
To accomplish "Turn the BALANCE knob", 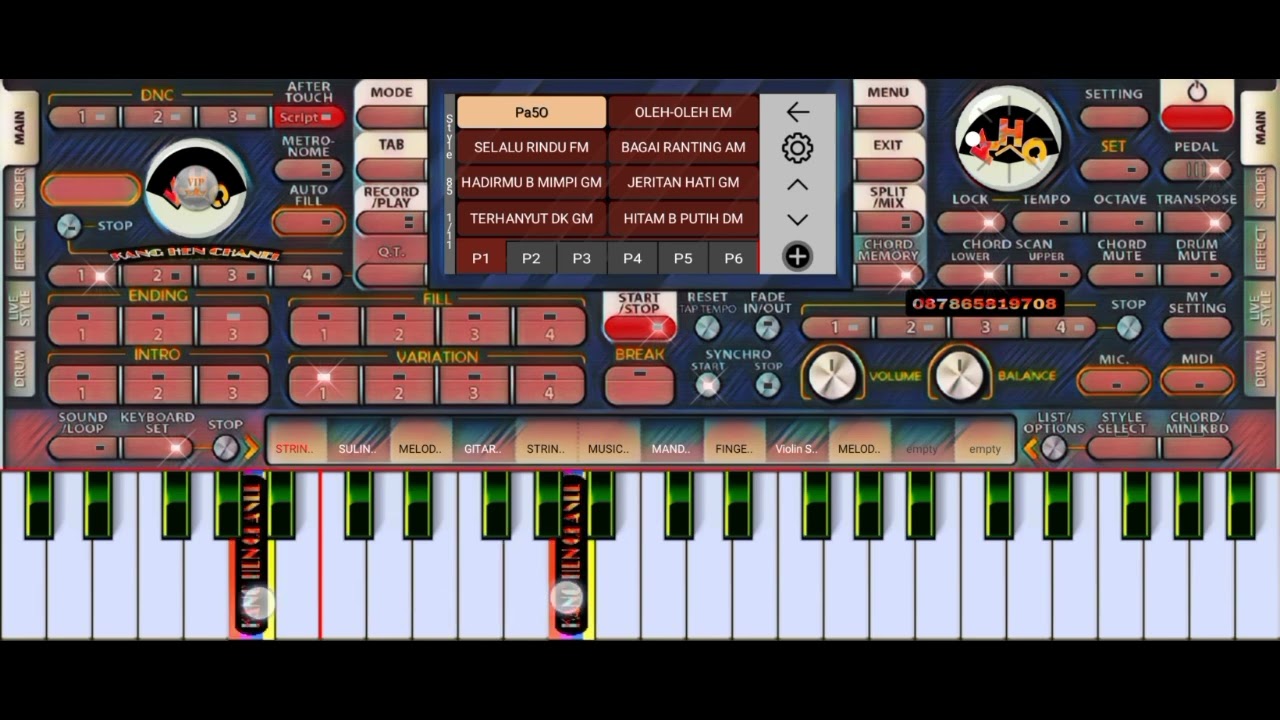I will click(x=959, y=375).
